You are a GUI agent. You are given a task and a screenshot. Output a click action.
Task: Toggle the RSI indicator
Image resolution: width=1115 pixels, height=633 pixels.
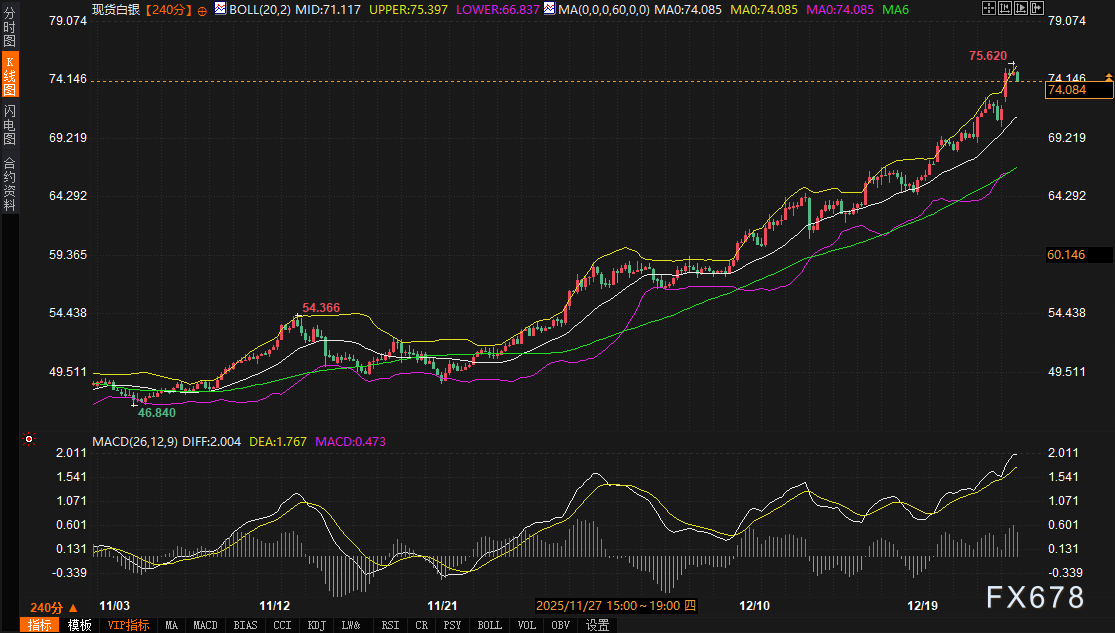pyautogui.click(x=388, y=626)
